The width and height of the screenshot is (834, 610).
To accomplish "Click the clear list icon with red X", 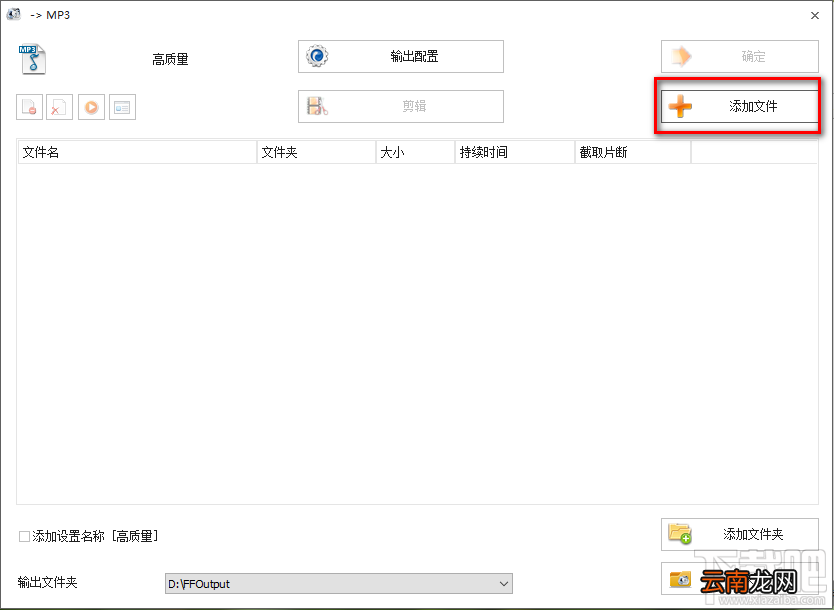I will tap(59, 107).
